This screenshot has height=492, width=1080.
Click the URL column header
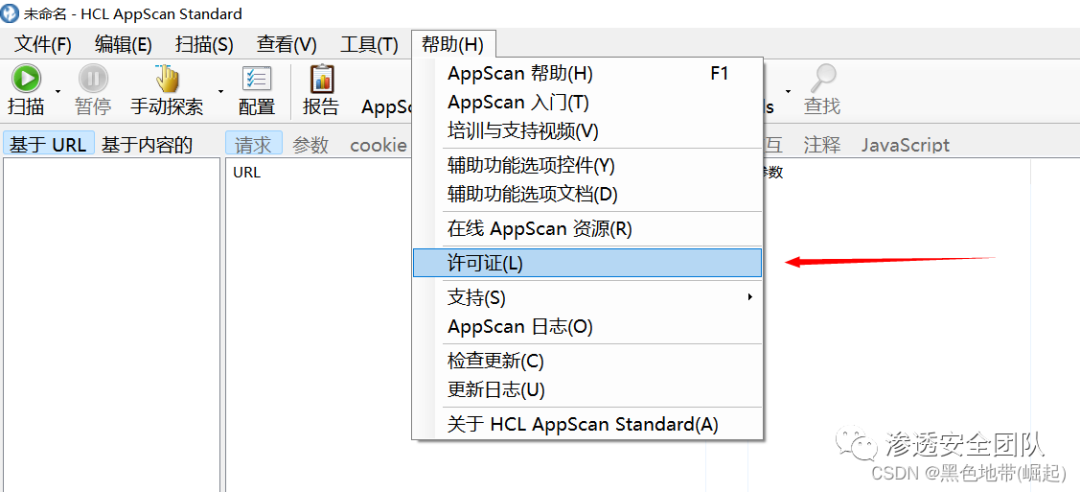[x=247, y=173]
